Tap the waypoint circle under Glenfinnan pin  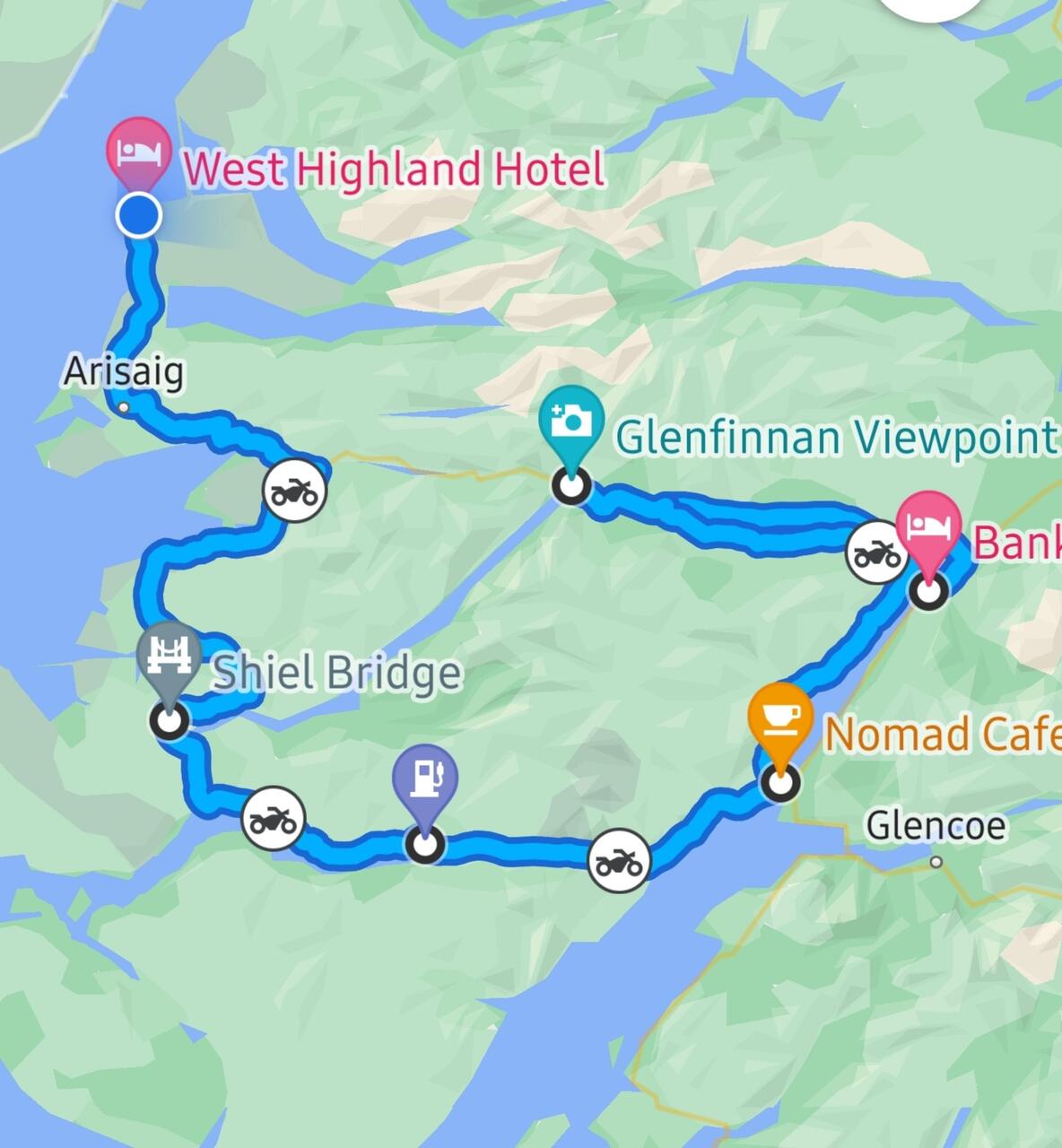pos(570,487)
